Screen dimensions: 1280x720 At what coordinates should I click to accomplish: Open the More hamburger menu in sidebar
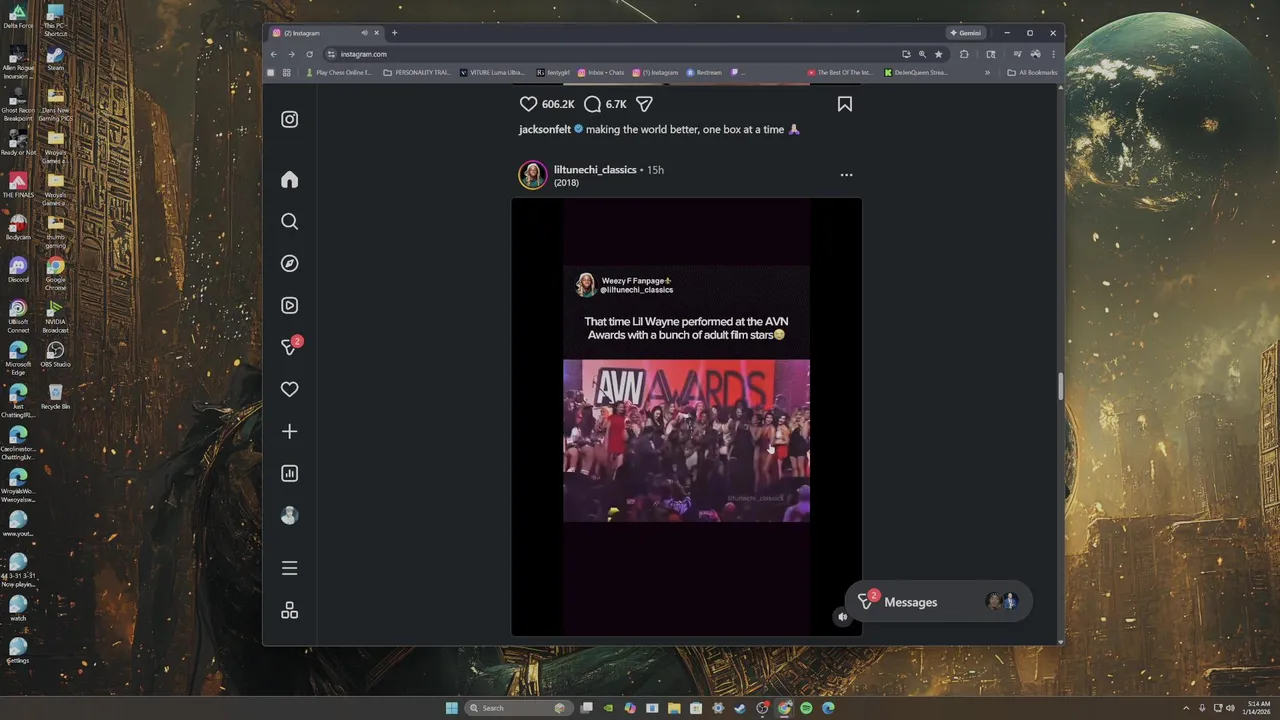[289, 569]
